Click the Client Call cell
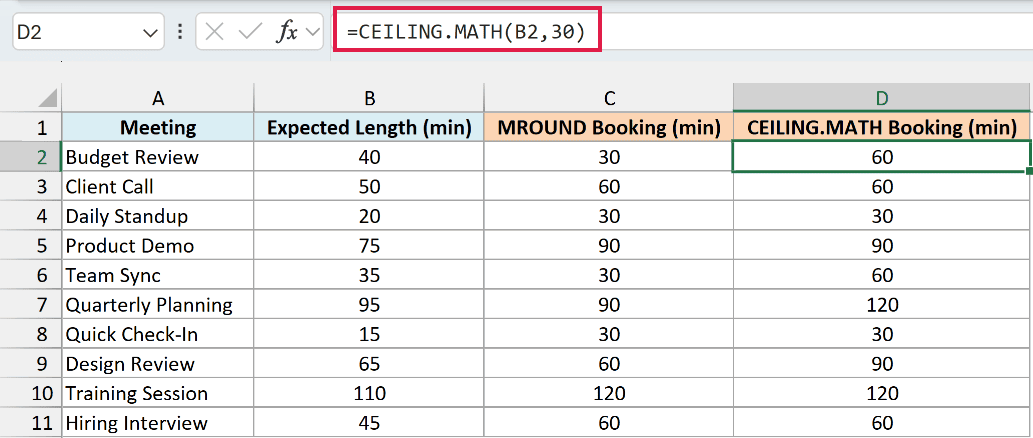Viewport: 1033px width, 438px height. [x=157, y=186]
